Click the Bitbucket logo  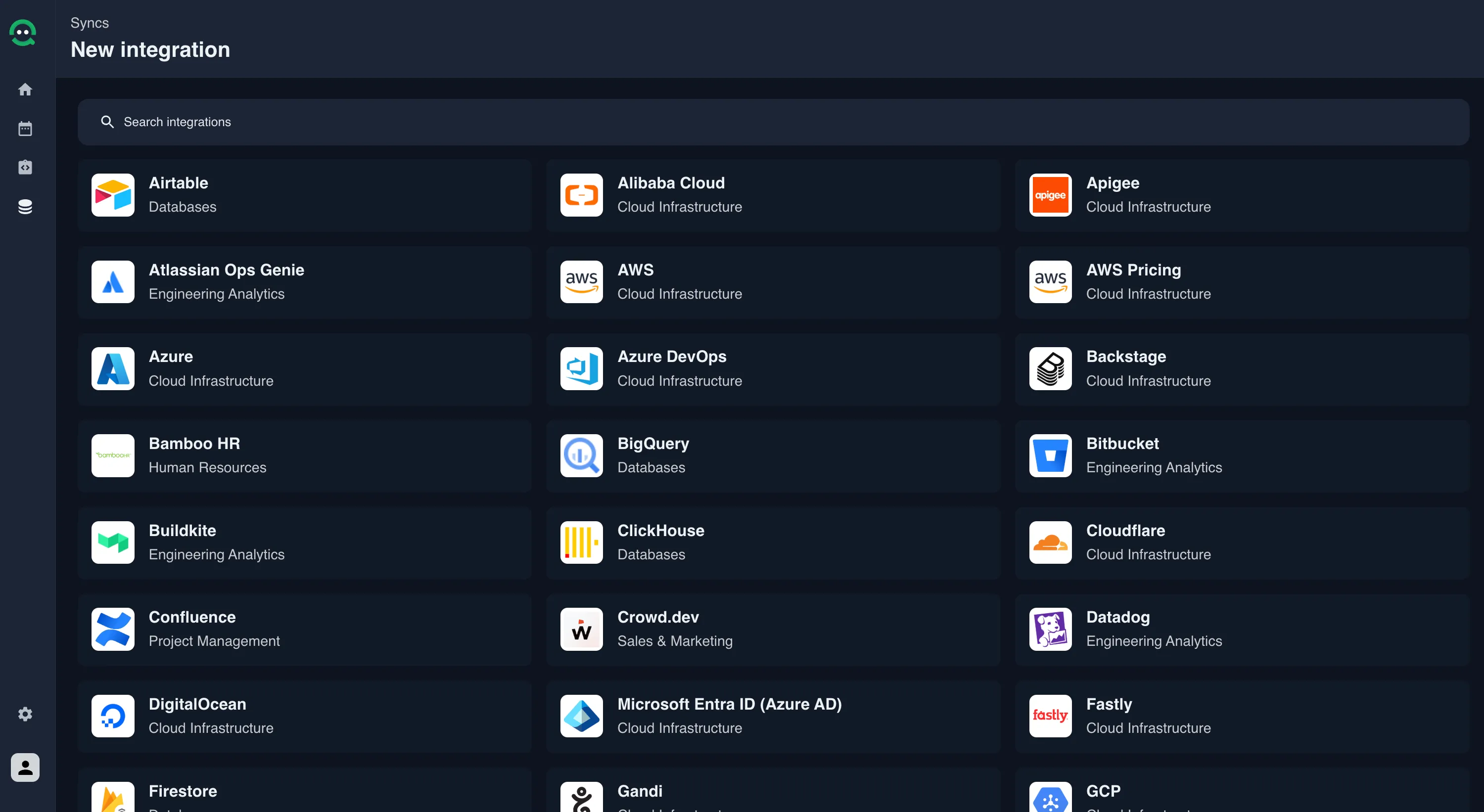click(x=1050, y=455)
